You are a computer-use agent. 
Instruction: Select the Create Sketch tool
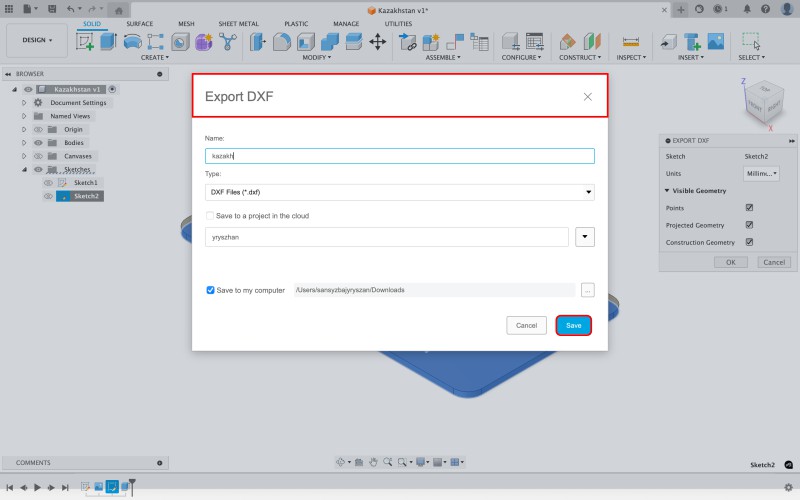click(x=85, y=41)
